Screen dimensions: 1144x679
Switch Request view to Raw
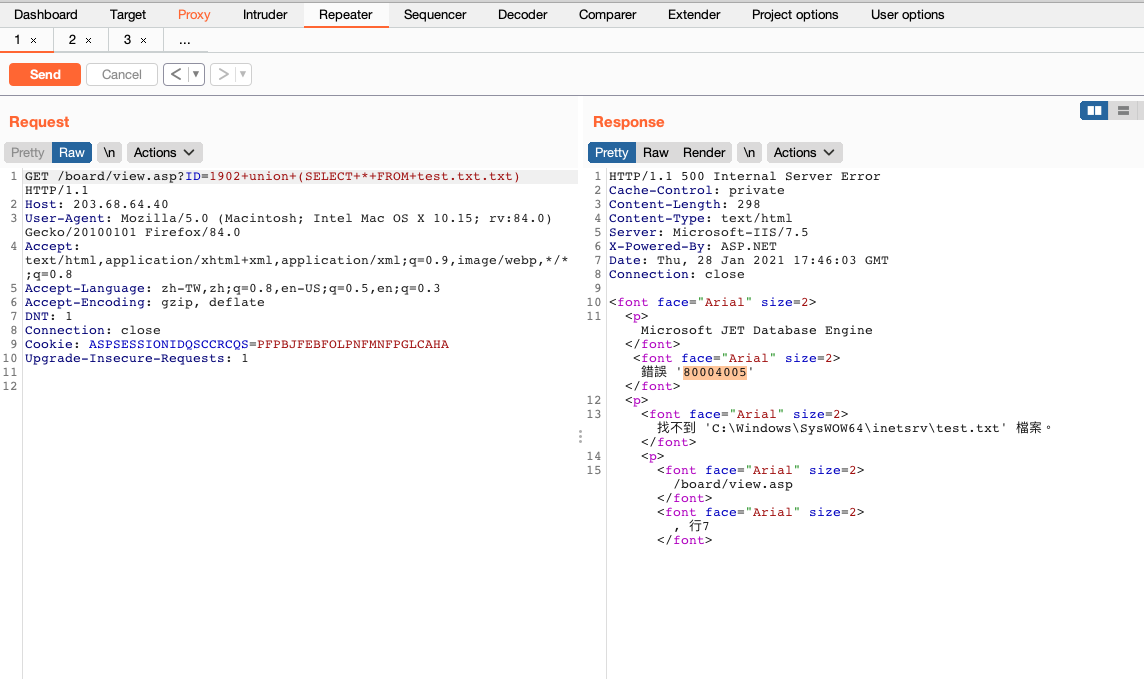coord(72,152)
